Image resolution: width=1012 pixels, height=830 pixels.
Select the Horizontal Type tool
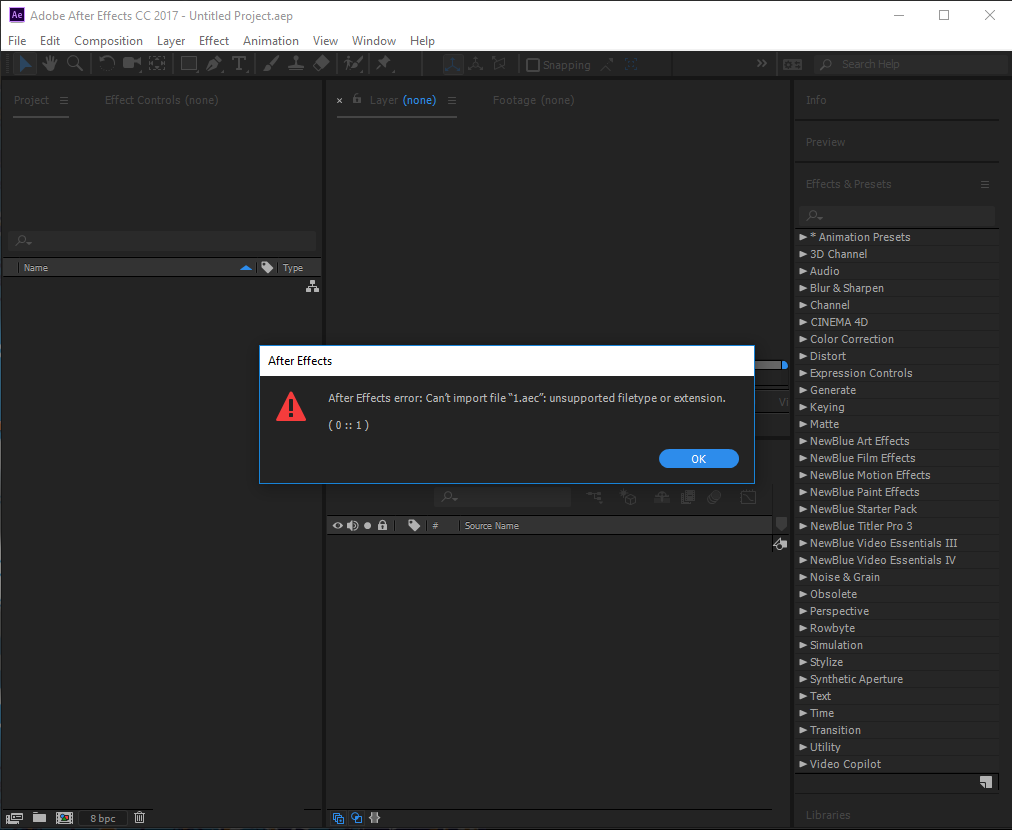239,64
